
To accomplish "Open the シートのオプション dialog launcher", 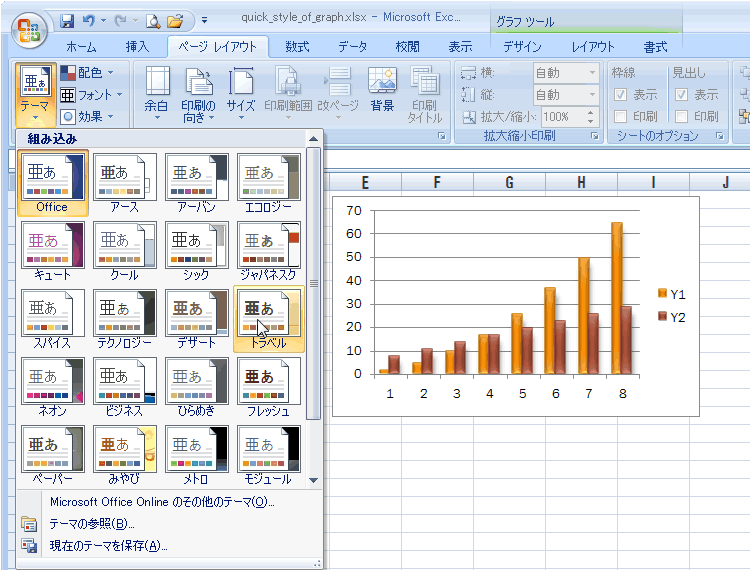I will point(720,136).
